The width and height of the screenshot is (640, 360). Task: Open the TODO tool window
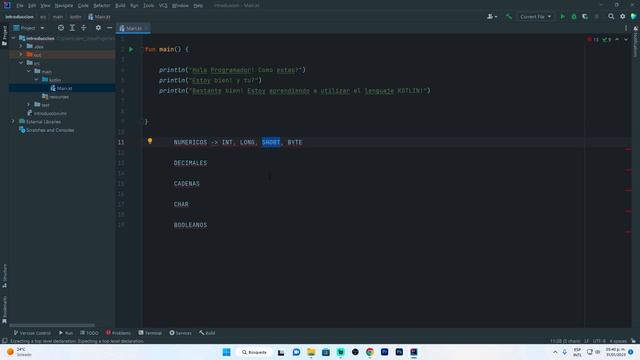tap(89, 333)
